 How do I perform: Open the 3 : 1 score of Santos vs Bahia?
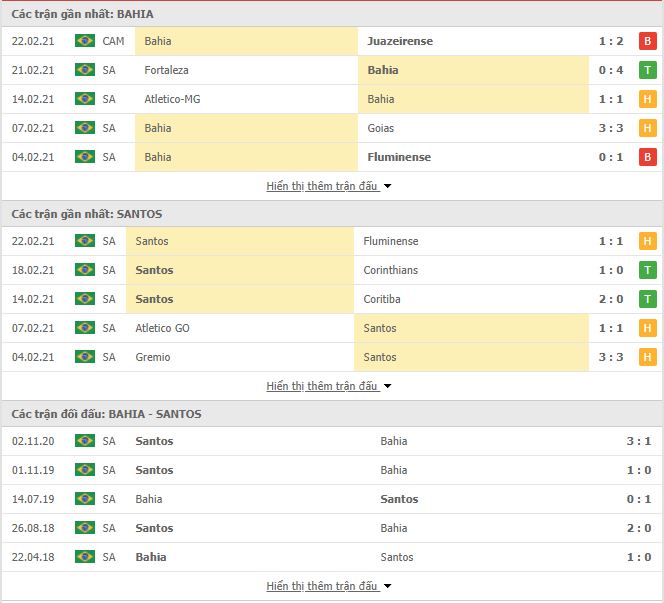639,441
